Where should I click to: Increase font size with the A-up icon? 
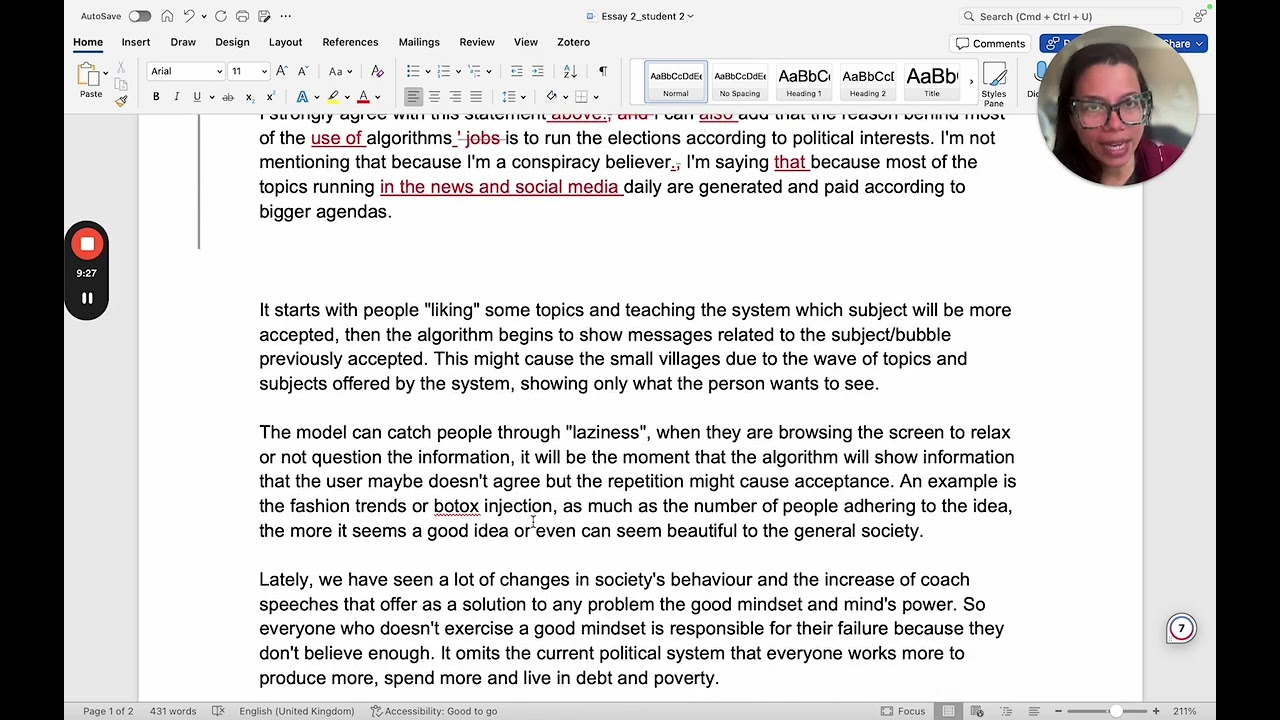pyautogui.click(x=283, y=71)
